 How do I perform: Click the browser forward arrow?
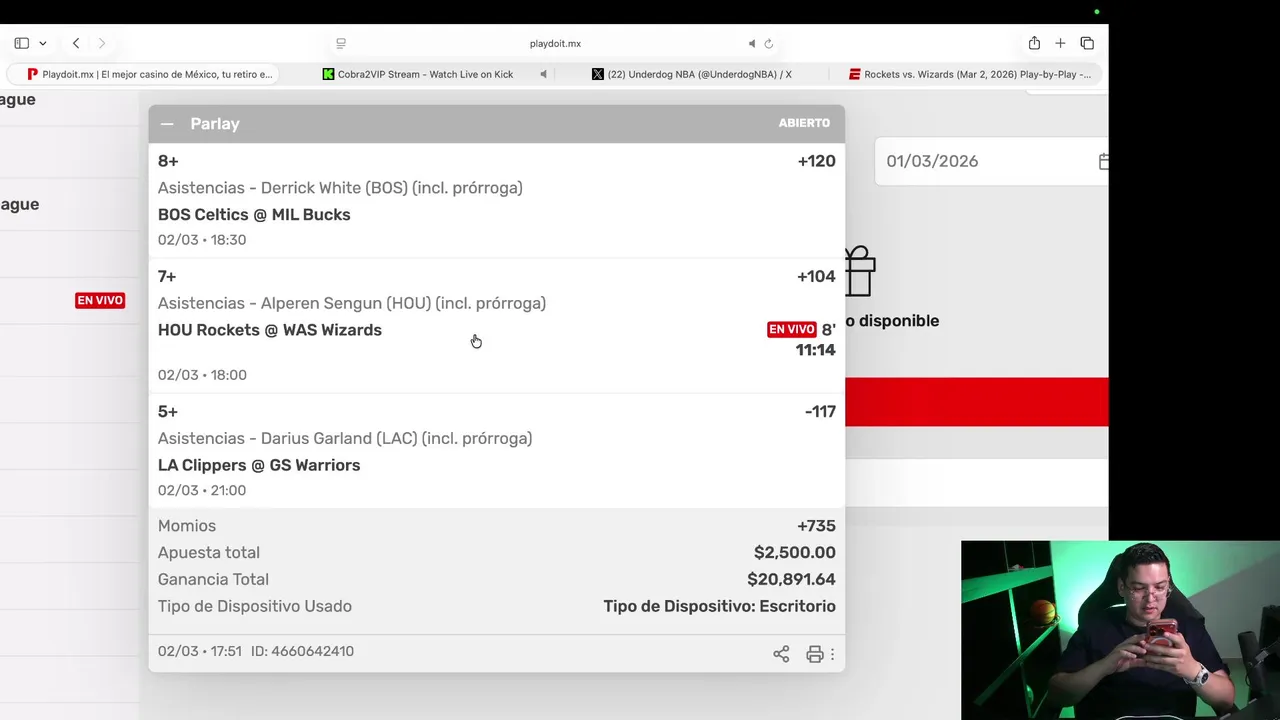point(101,43)
